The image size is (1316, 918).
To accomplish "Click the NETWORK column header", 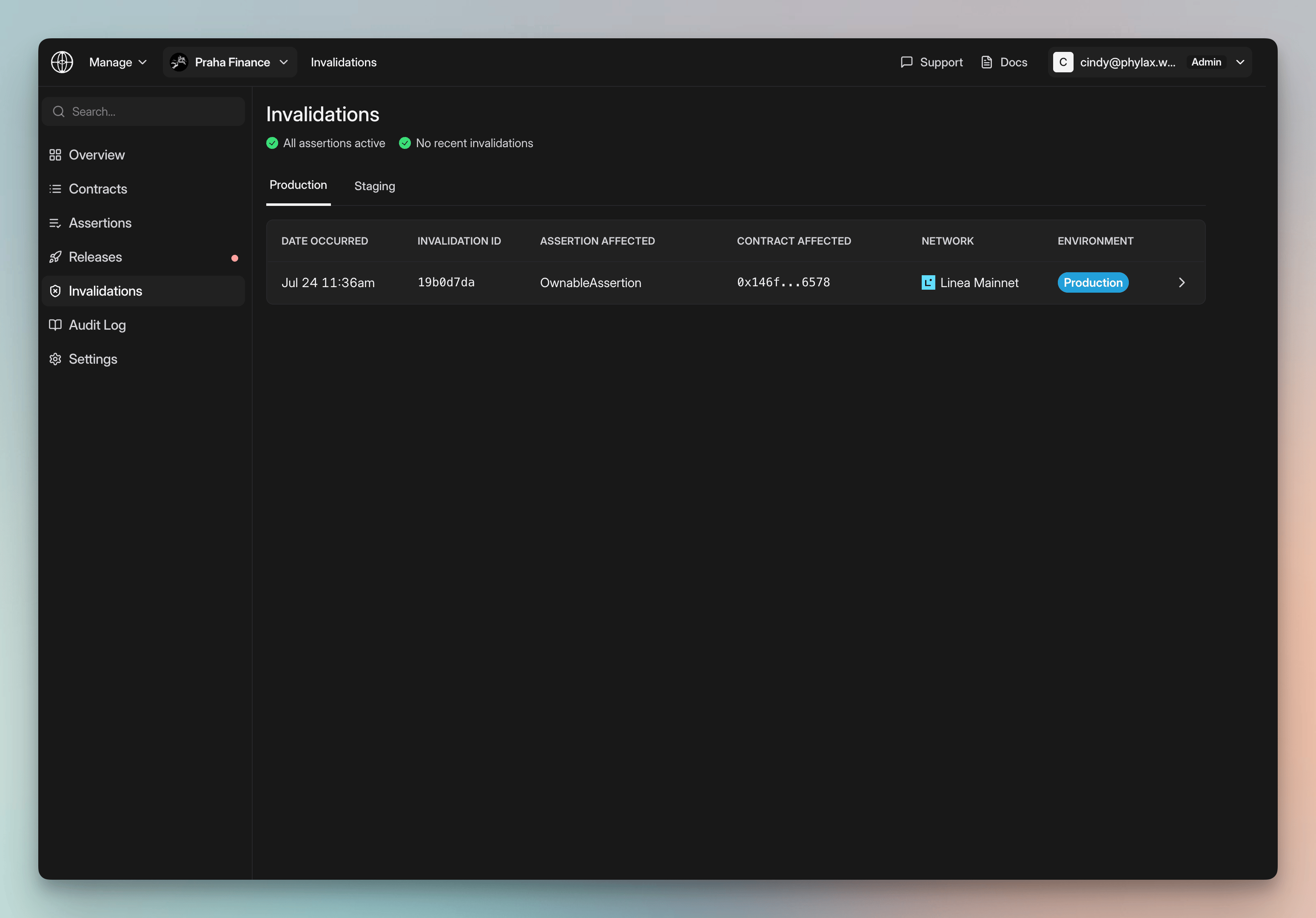I will click(948, 241).
